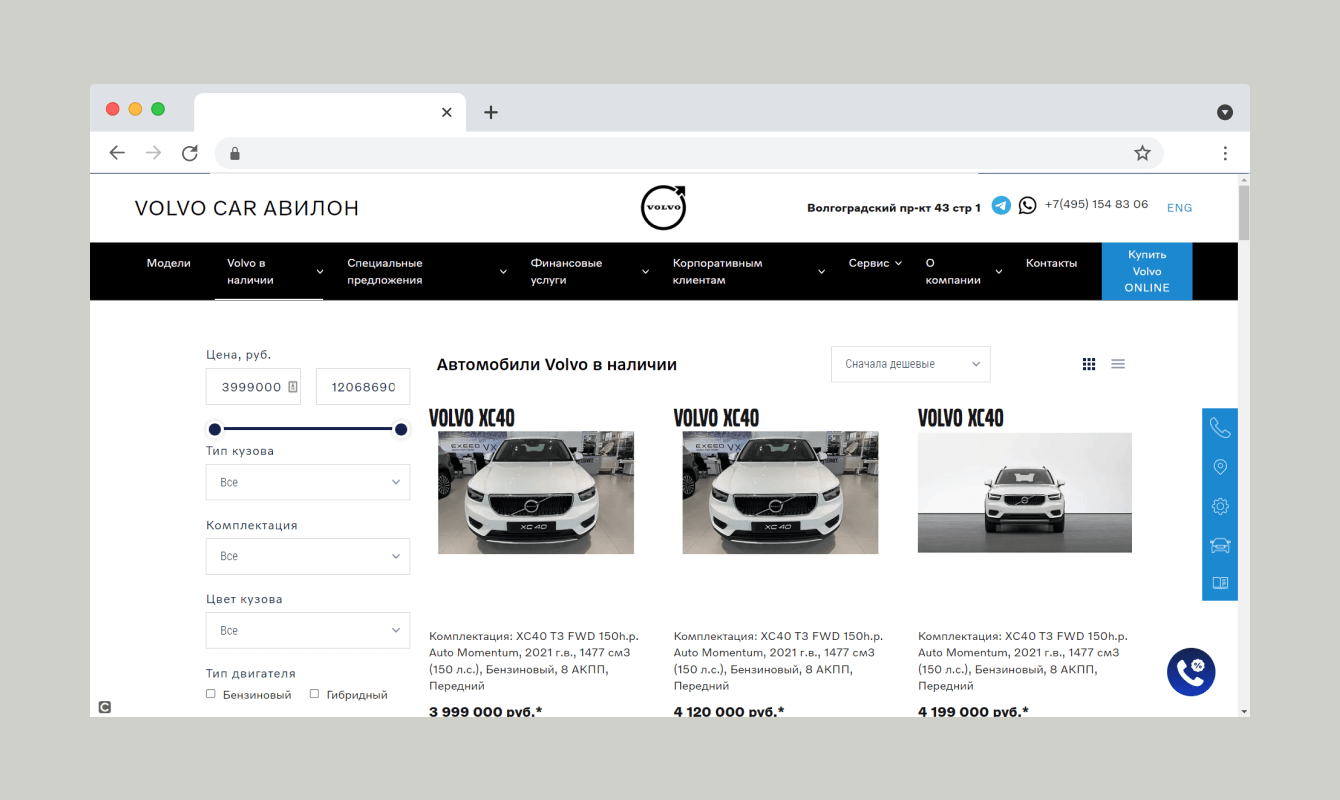The height and width of the screenshot is (800, 1340).
Task: Reload the current page
Action: (190, 153)
